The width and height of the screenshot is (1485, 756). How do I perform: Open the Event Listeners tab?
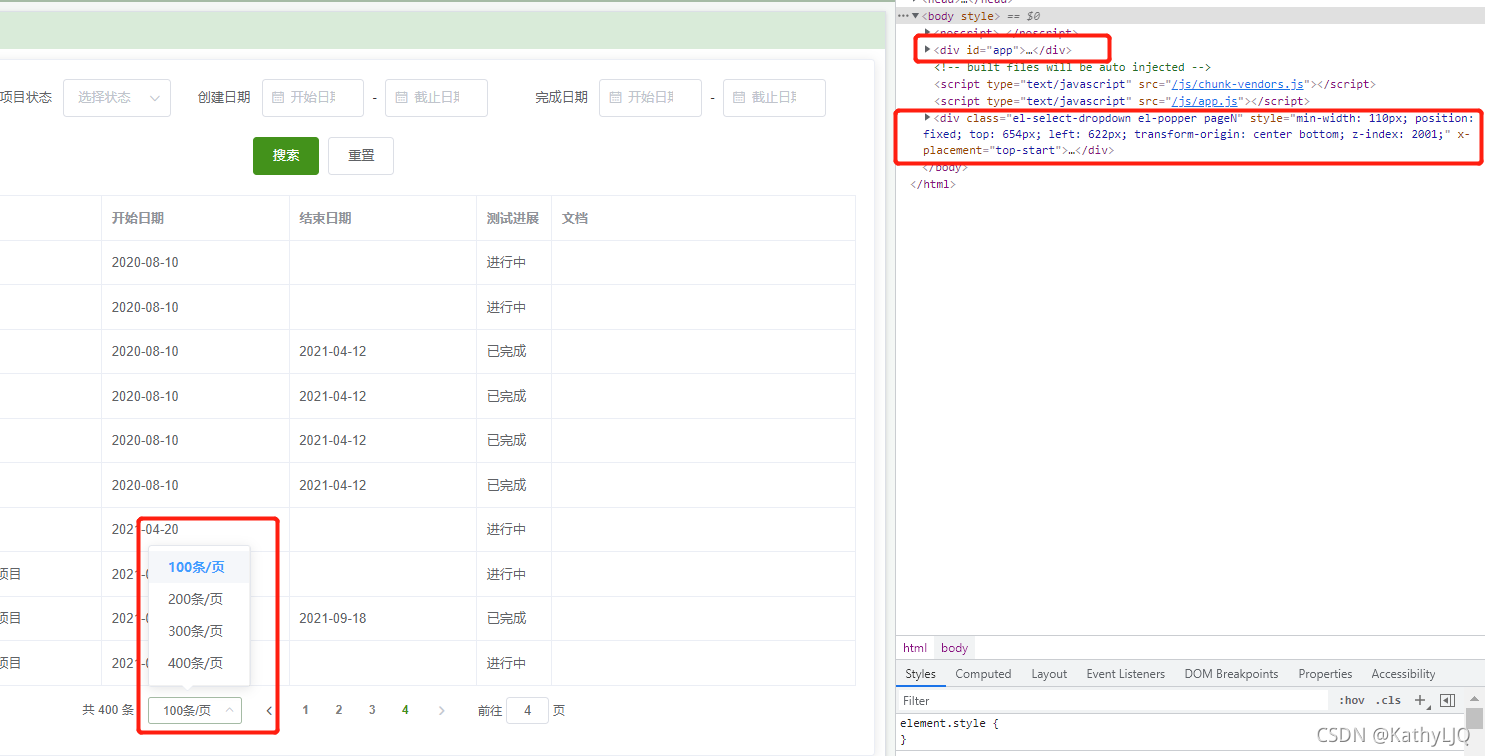click(x=1126, y=674)
